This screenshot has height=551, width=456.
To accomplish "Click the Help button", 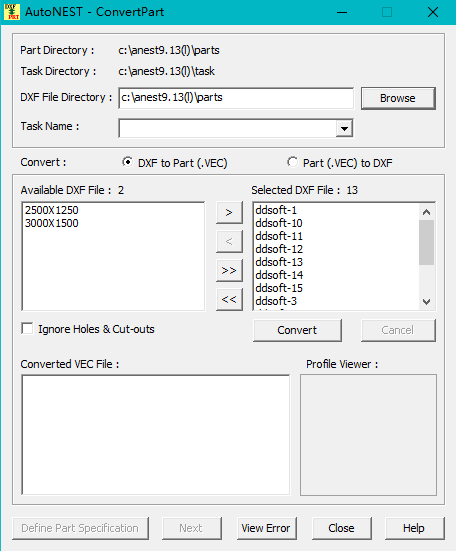I will [x=415, y=528].
